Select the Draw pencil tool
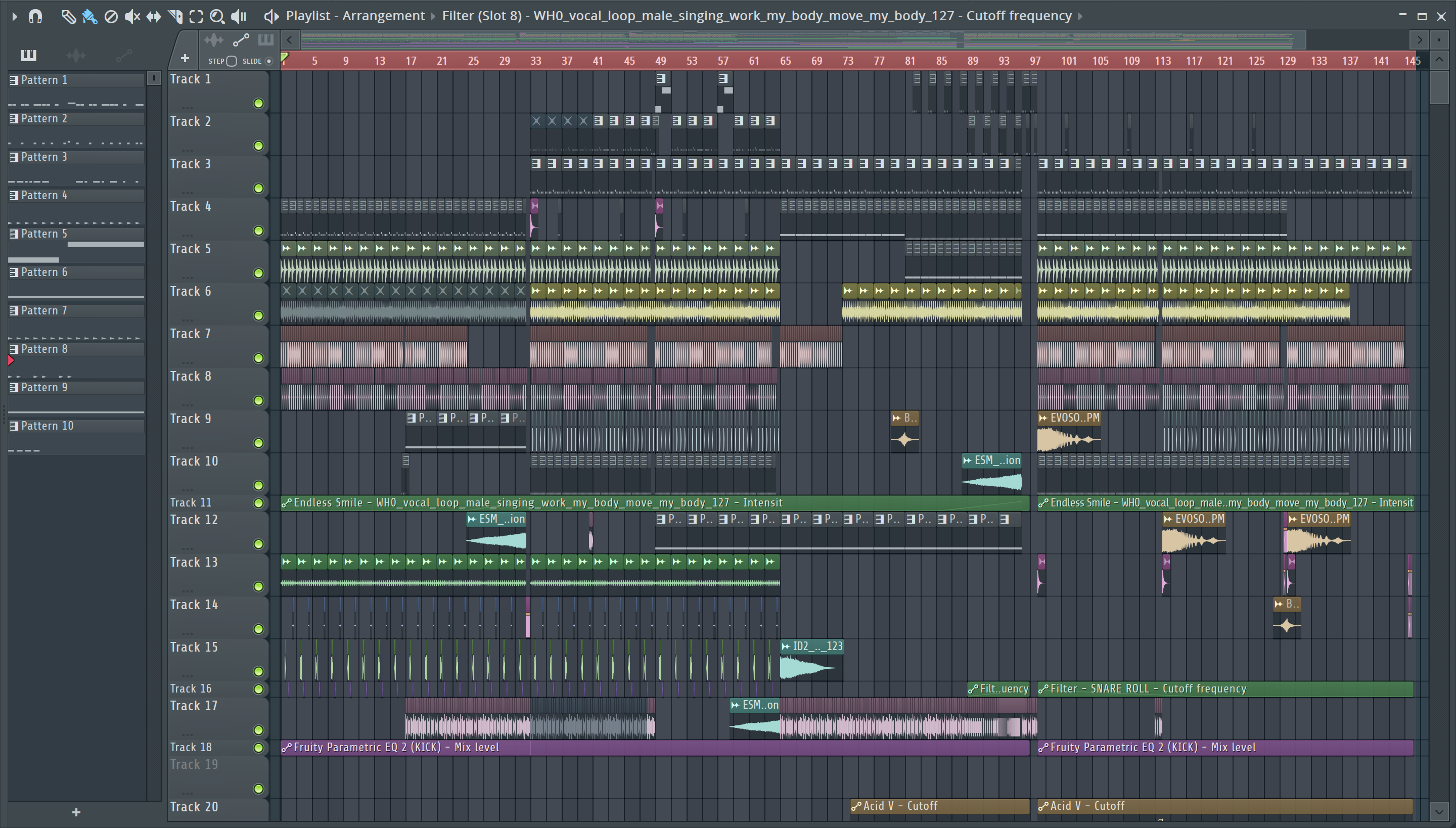This screenshot has height=828, width=1456. (x=68, y=17)
